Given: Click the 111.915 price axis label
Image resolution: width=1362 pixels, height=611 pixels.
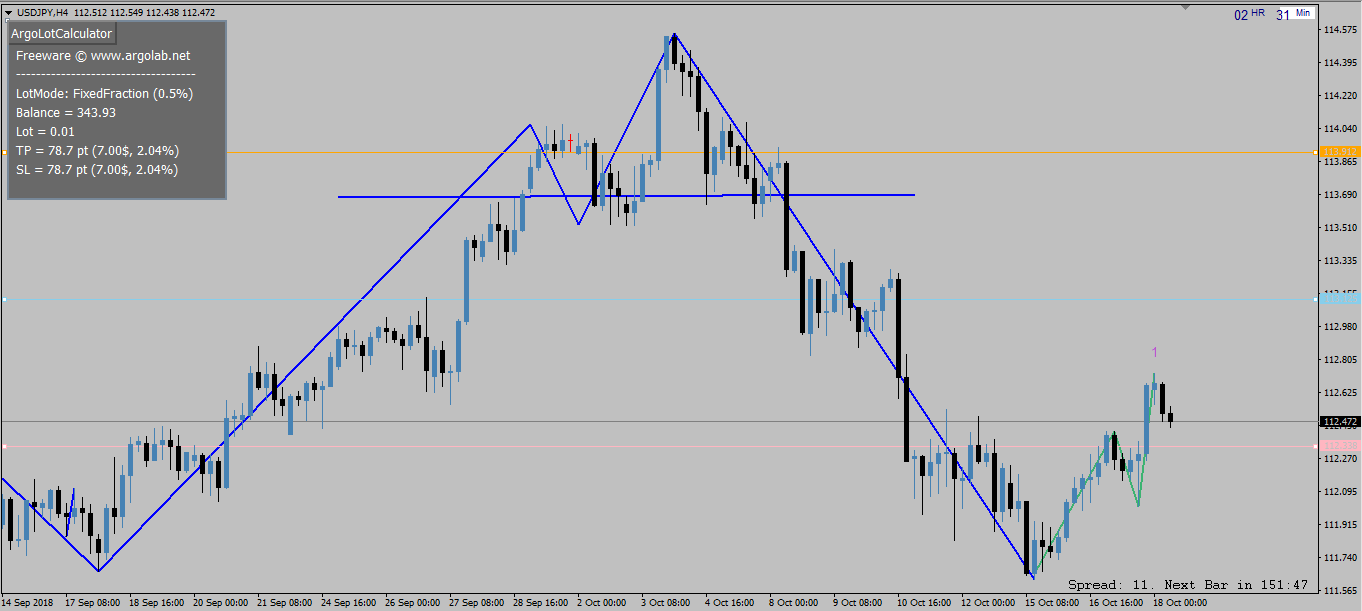Looking at the screenshot, I should (1340, 525).
